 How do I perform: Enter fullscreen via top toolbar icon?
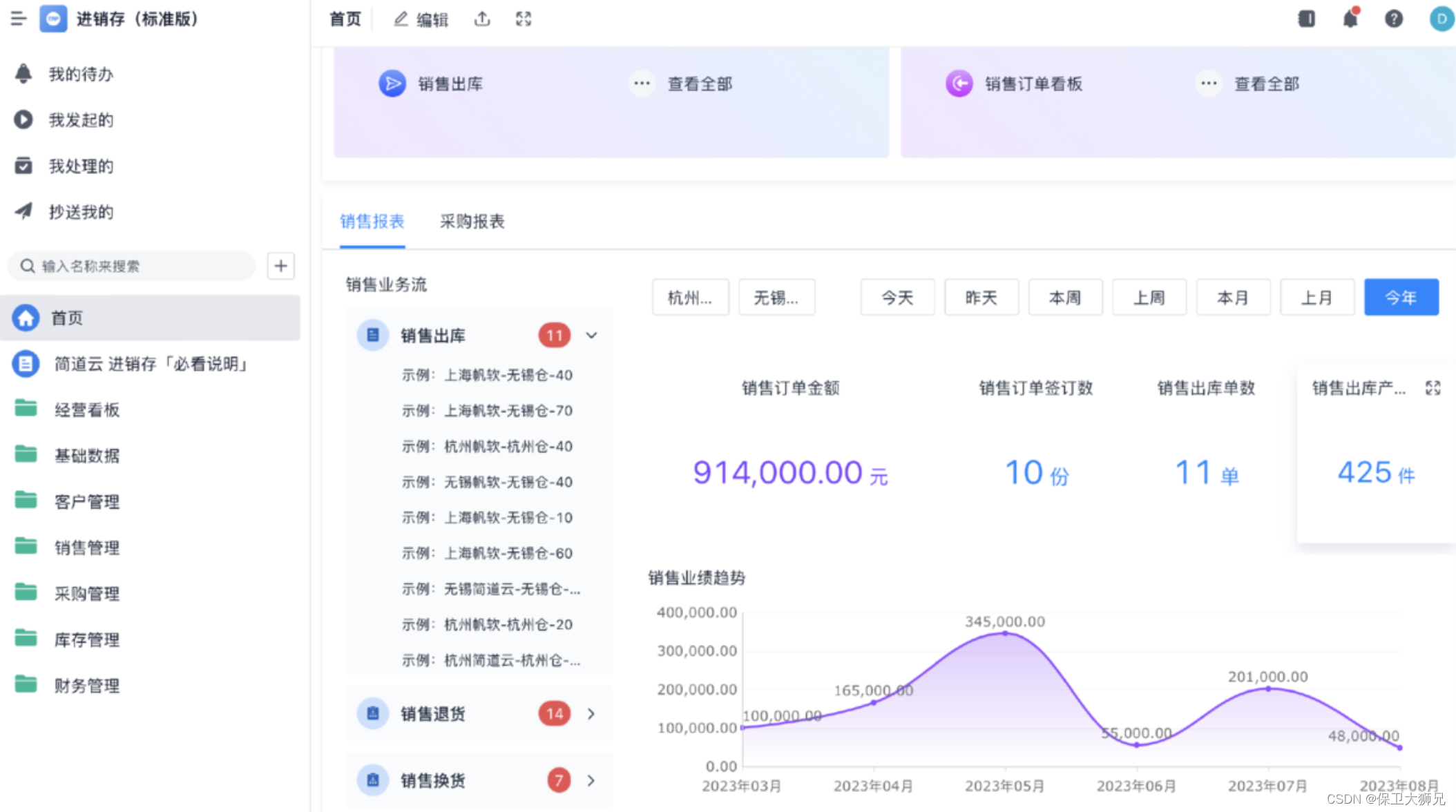[524, 19]
